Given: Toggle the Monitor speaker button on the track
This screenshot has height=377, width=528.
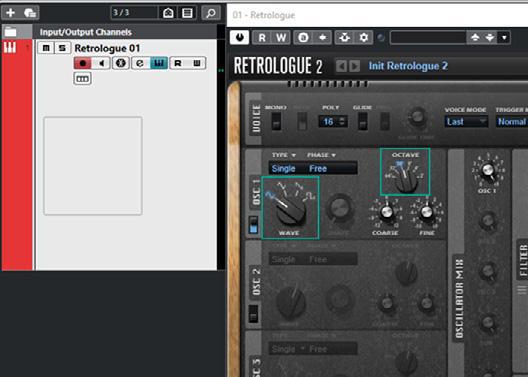Looking at the screenshot, I should [101, 63].
